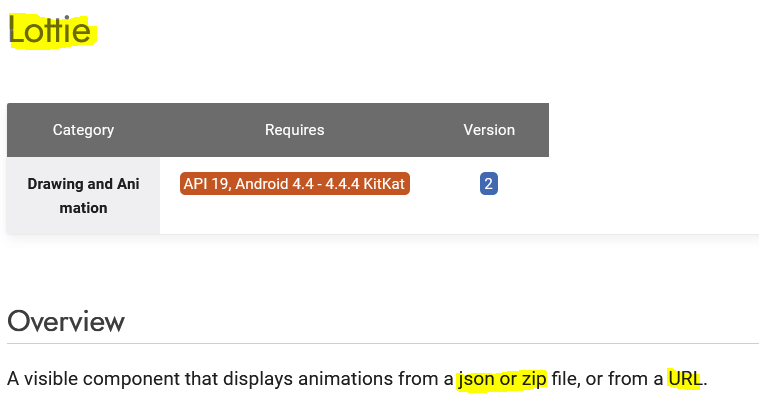Click the blue version 2 badge

(489, 184)
